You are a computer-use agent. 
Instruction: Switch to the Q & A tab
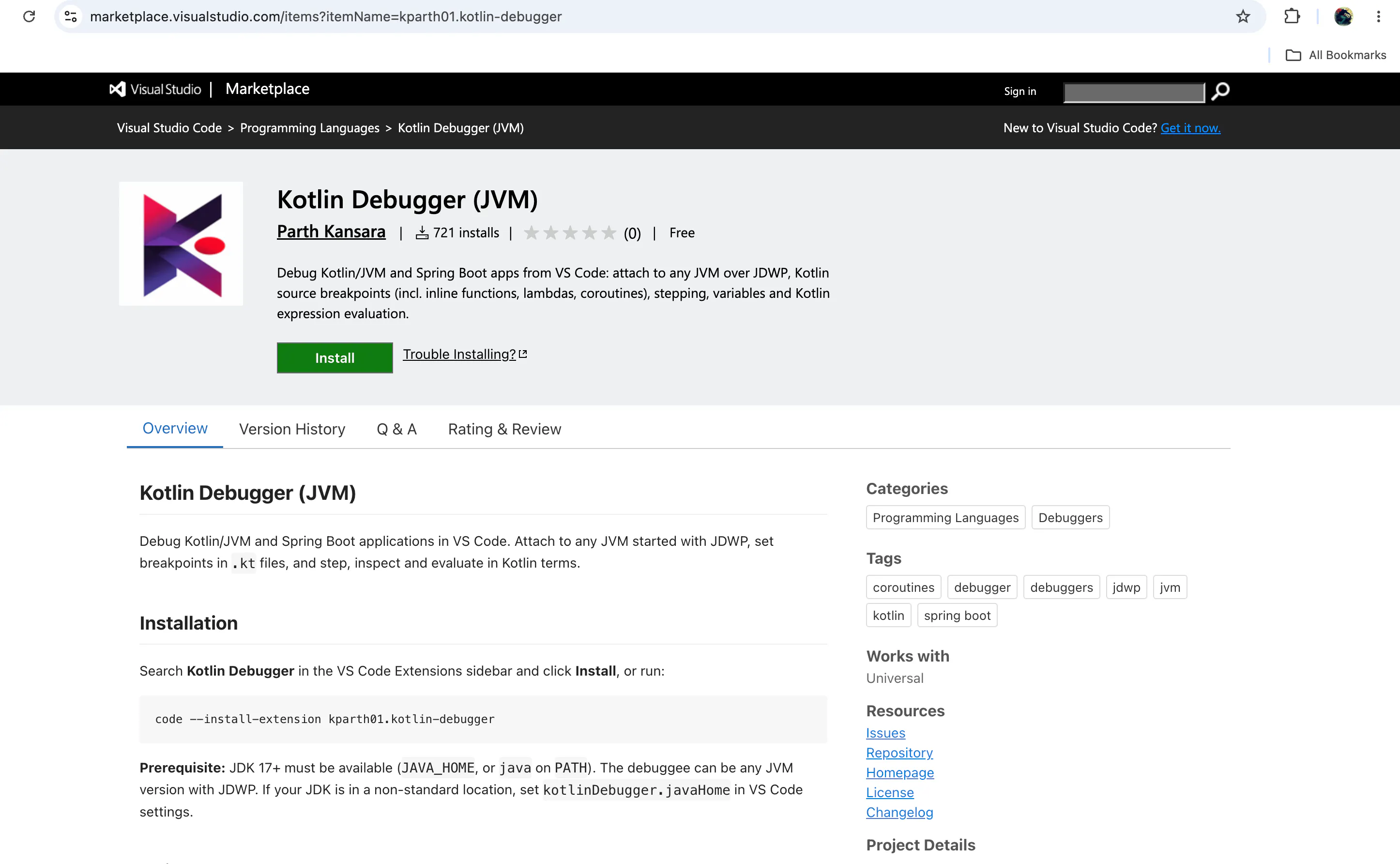[396, 429]
